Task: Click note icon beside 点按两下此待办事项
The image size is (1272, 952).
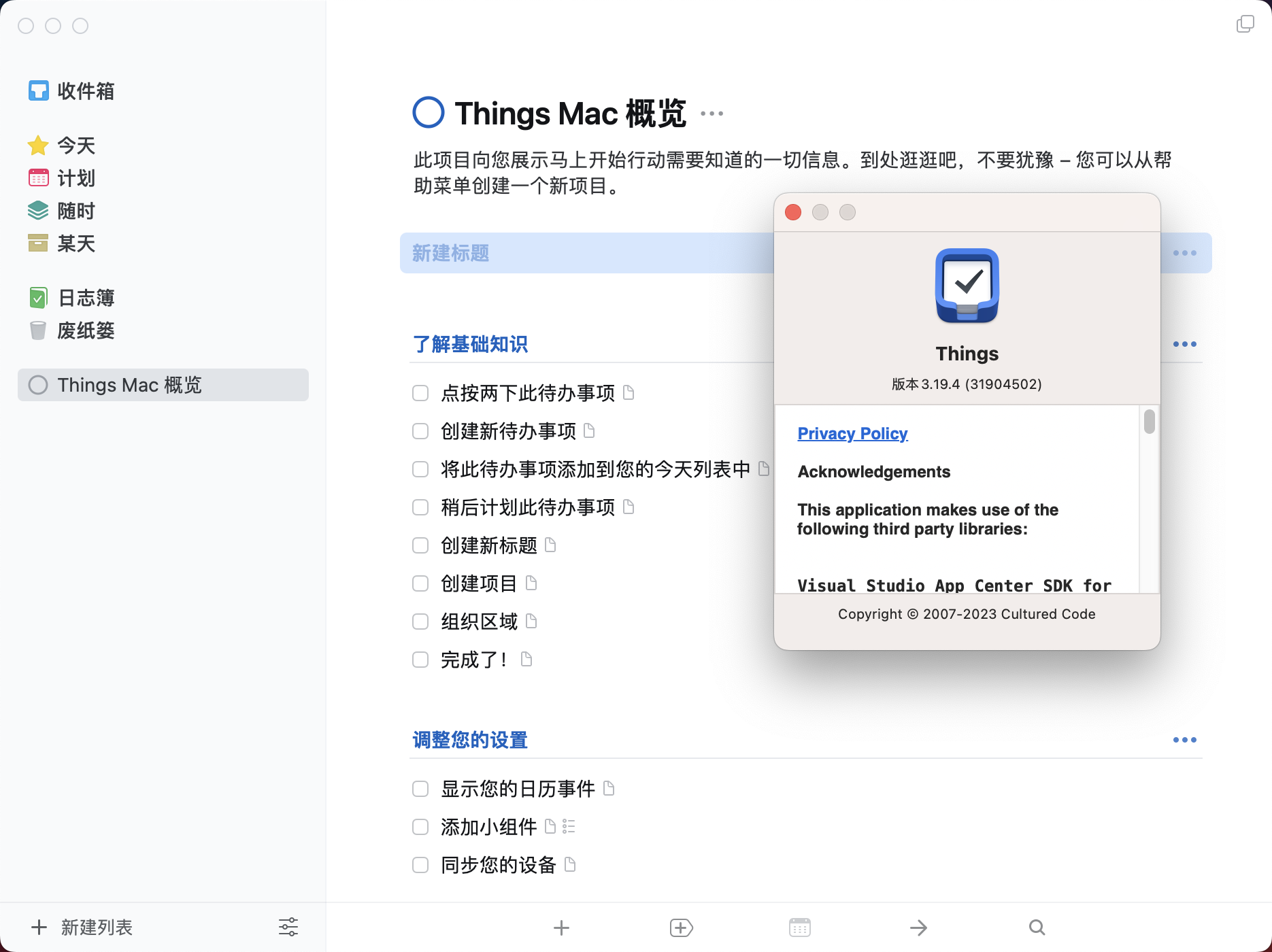Action: pyautogui.click(x=629, y=392)
